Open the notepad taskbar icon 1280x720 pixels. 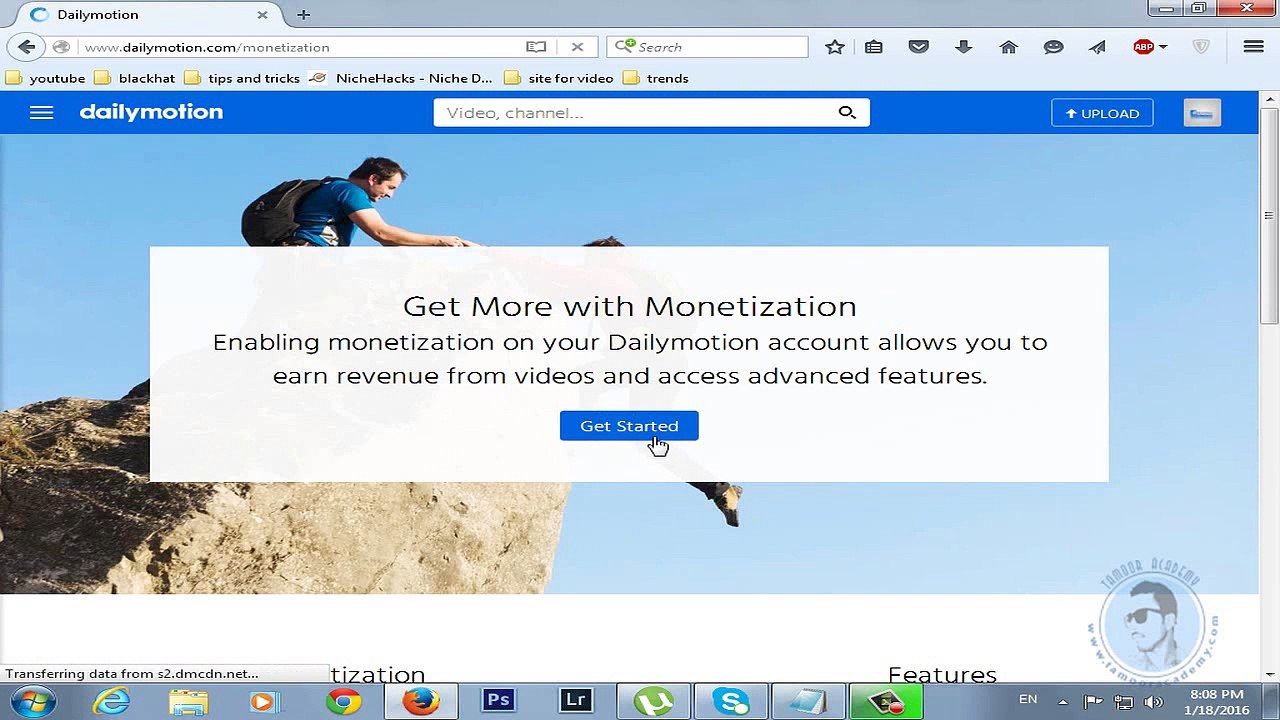click(x=808, y=701)
